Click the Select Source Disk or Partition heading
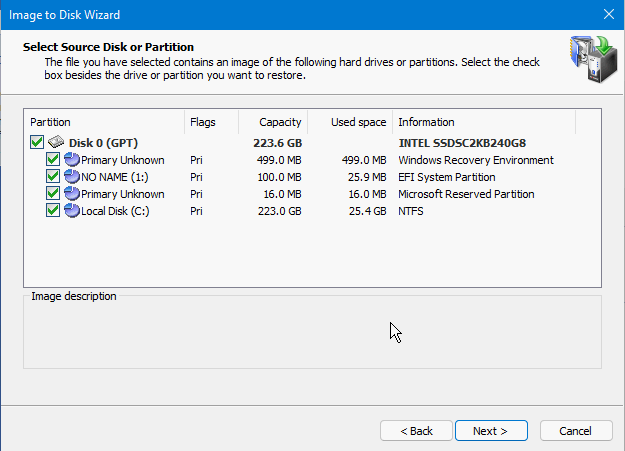625x451 pixels. pos(108,47)
